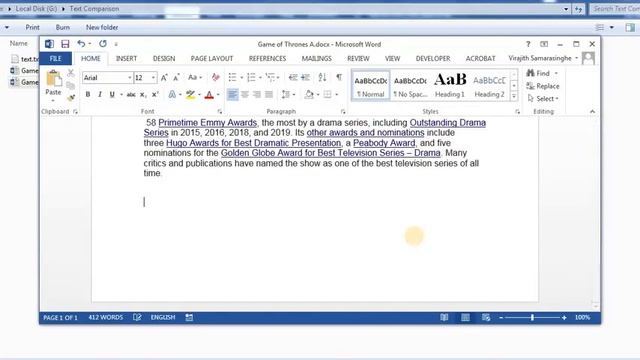640x360 pixels.
Task: Apply the Heading 1 style
Action: pyautogui.click(x=450, y=85)
